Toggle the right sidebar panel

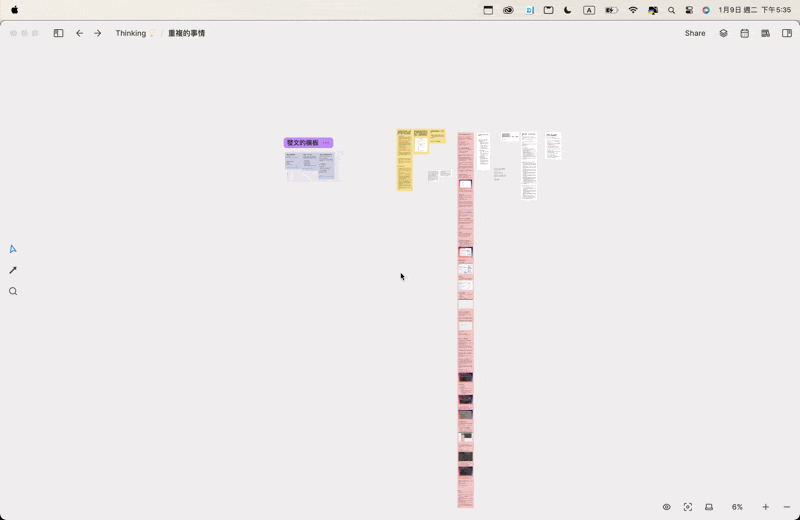coord(787,33)
